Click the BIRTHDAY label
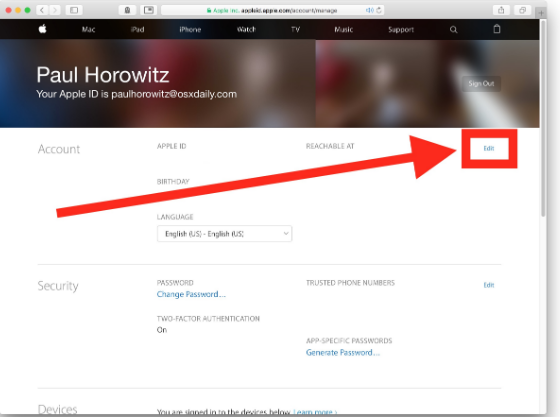 point(173,181)
